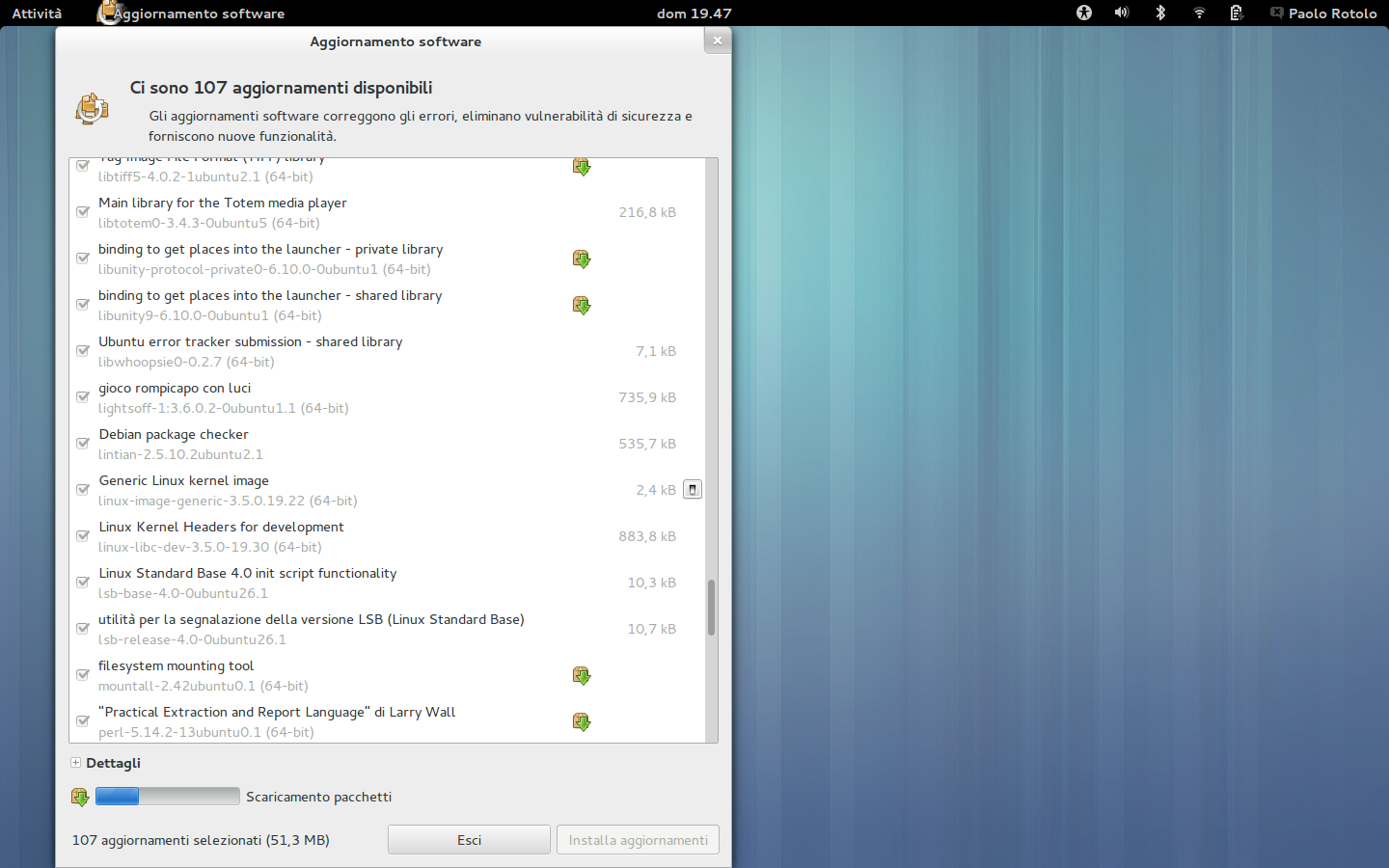
Task: Click '107 aggiornamenti selezionati (51,3 MB)' text
Action: point(201,840)
